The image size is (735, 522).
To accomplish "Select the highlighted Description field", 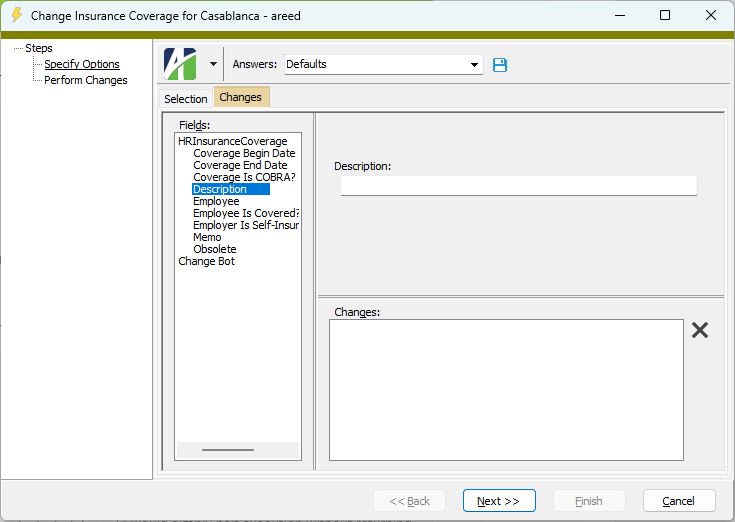I will coord(231,189).
